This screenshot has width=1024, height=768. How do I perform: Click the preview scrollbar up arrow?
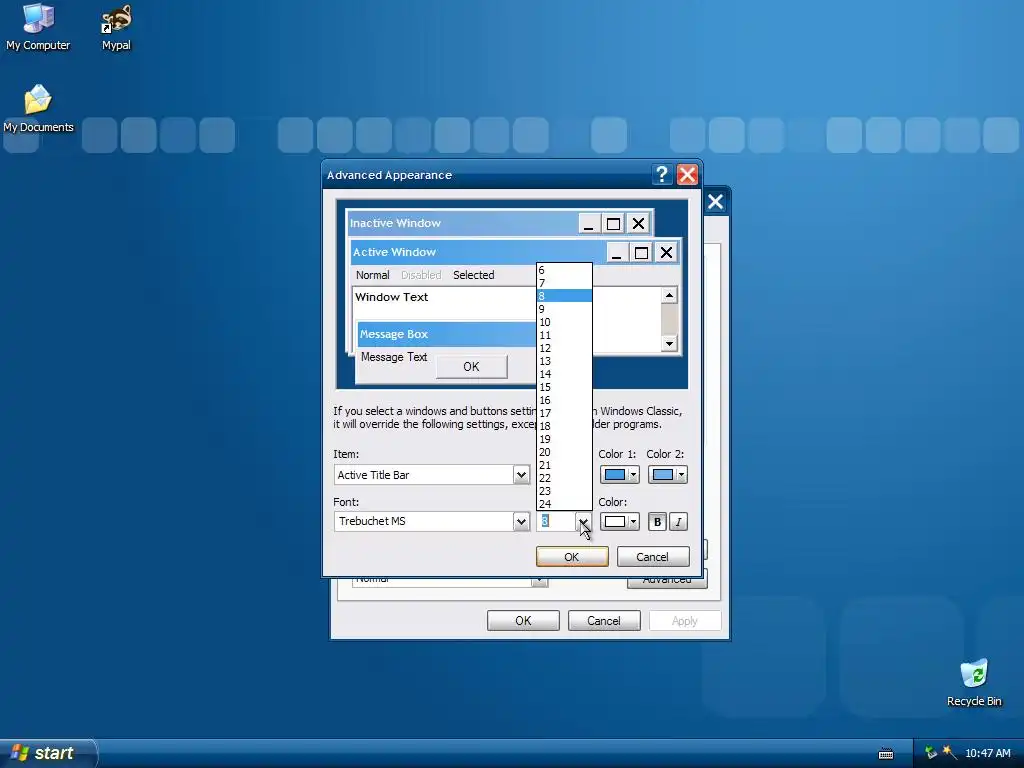point(669,296)
